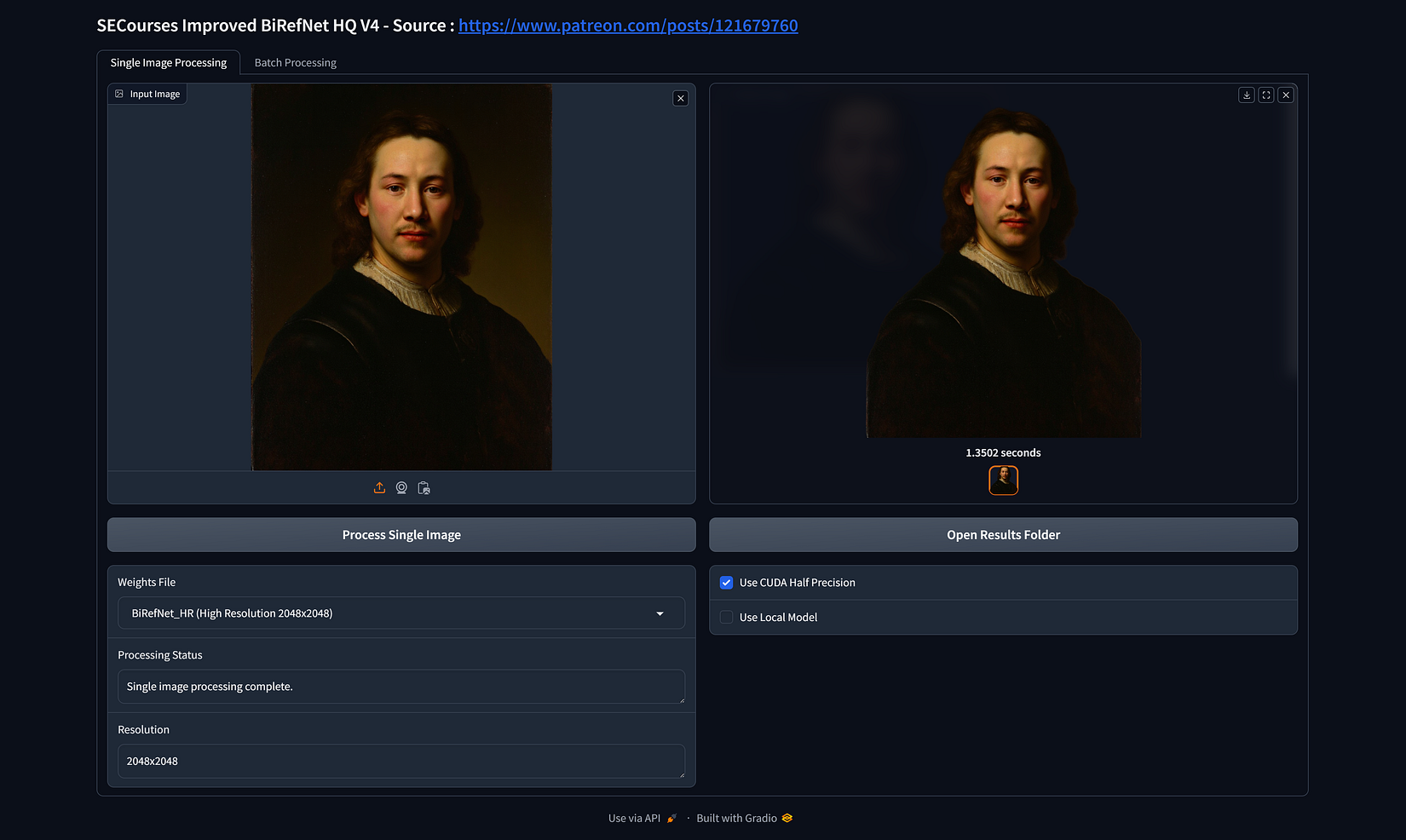Enable Use Local Model checkbox
This screenshot has width=1406, height=840.
(x=726, y=618)
